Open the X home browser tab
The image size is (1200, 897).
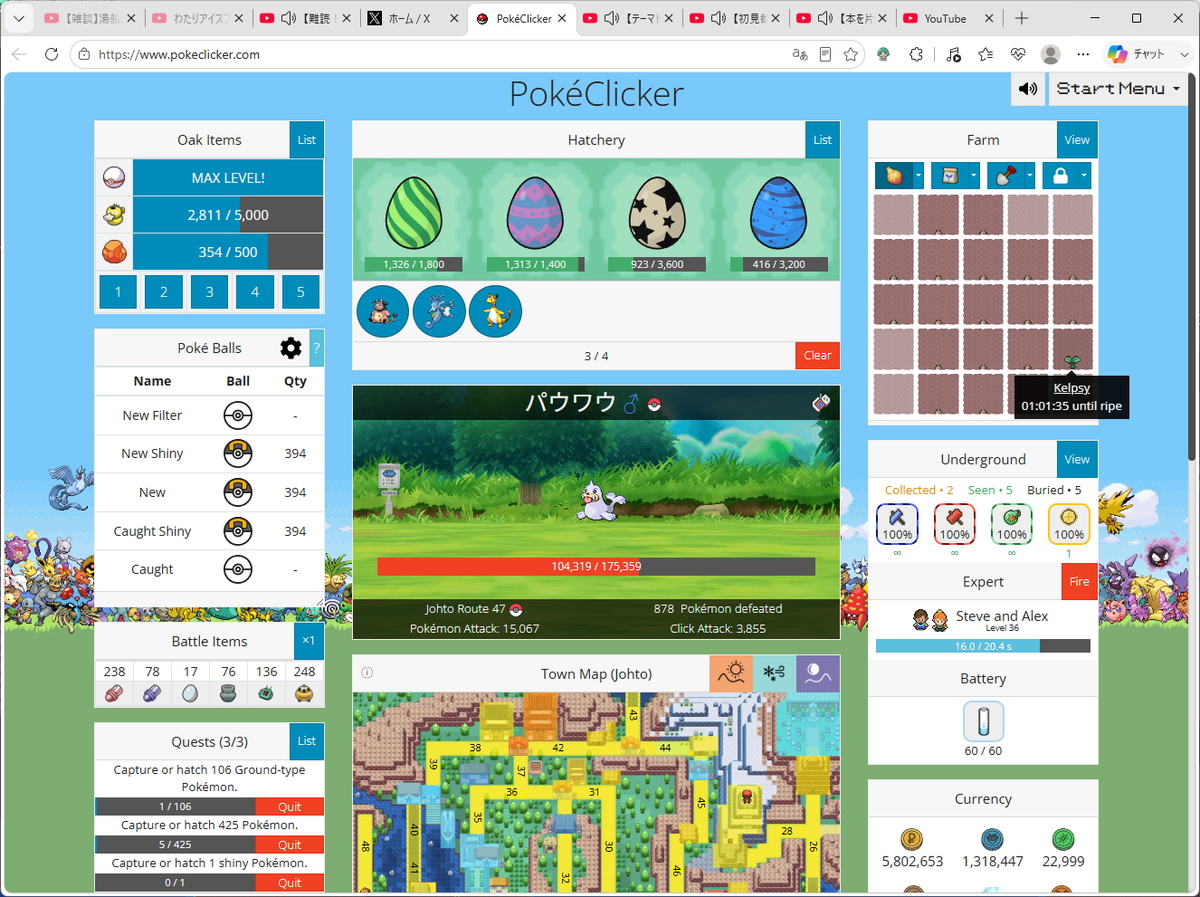(x=411, y=19)
